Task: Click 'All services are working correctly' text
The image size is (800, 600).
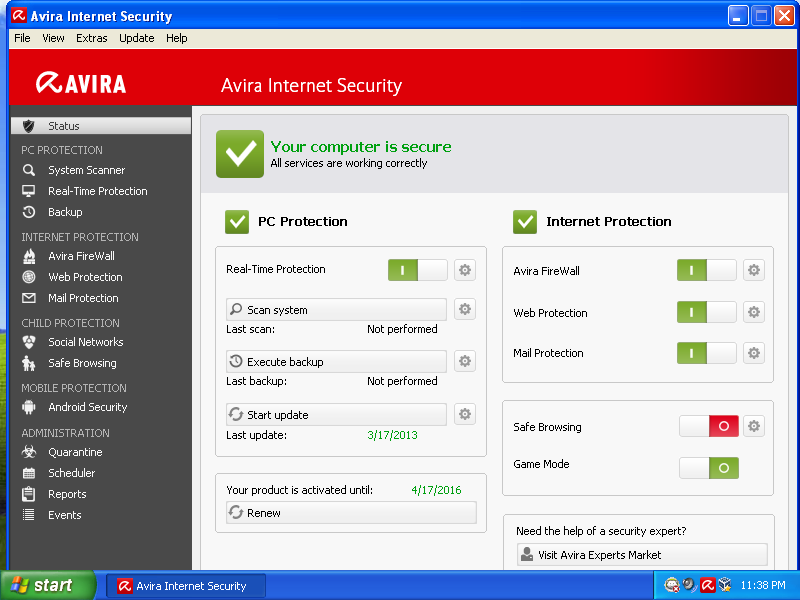Action: tap(348, 163)
